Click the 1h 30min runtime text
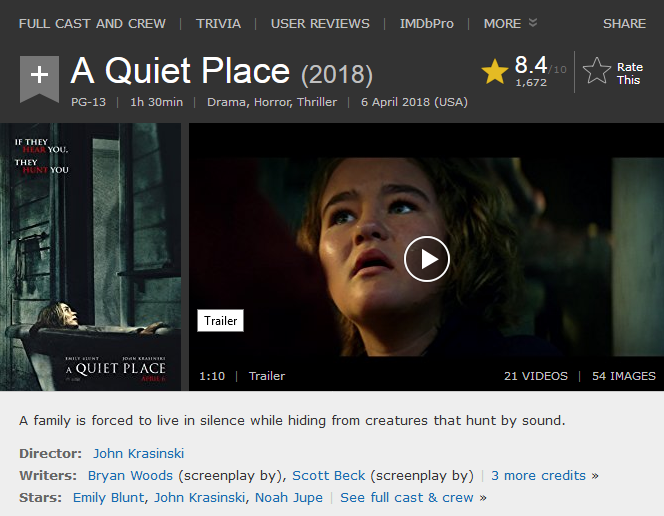 click(x=156, y=102)
